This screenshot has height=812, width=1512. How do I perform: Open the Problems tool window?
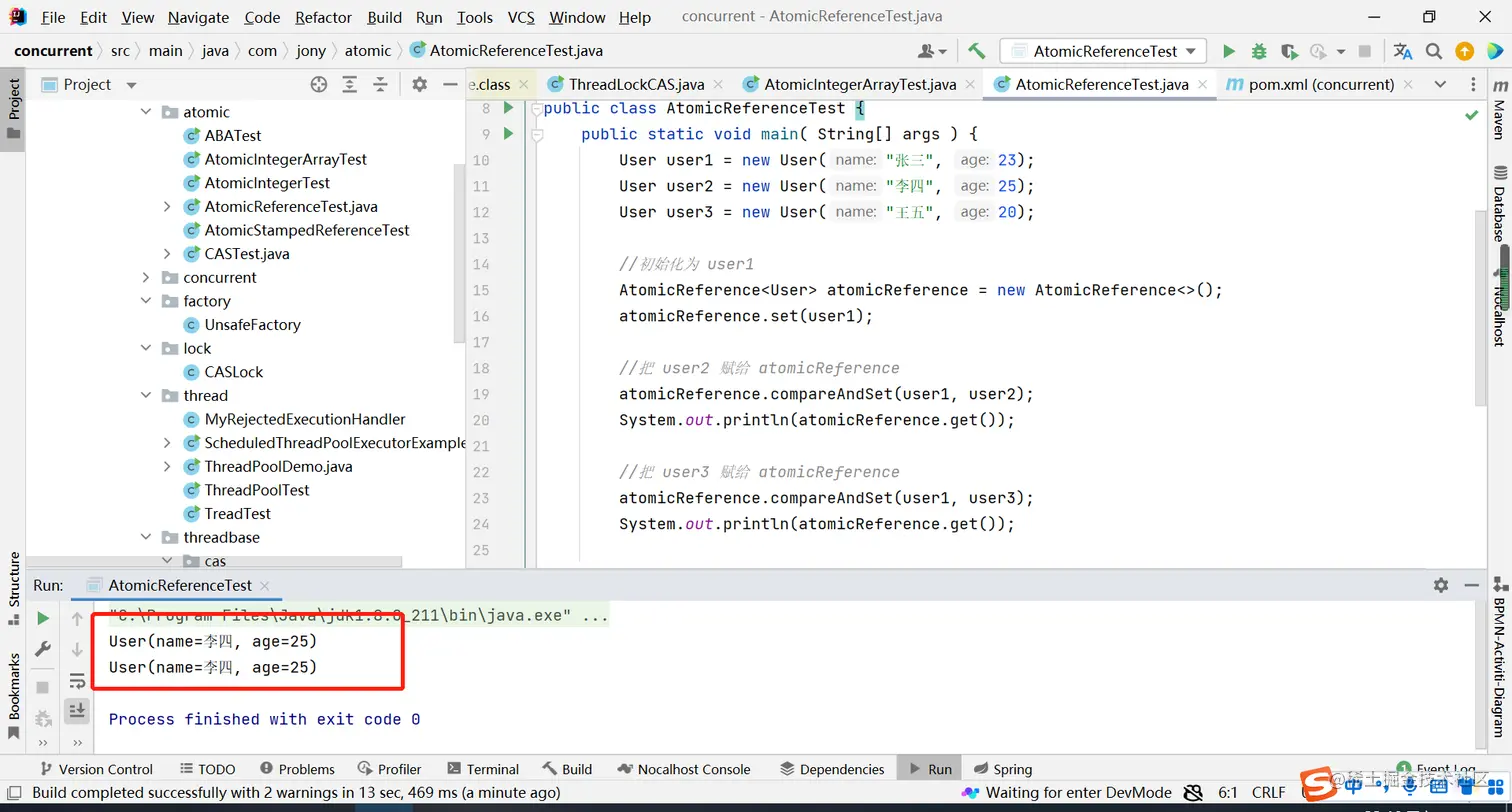point(297,769)
